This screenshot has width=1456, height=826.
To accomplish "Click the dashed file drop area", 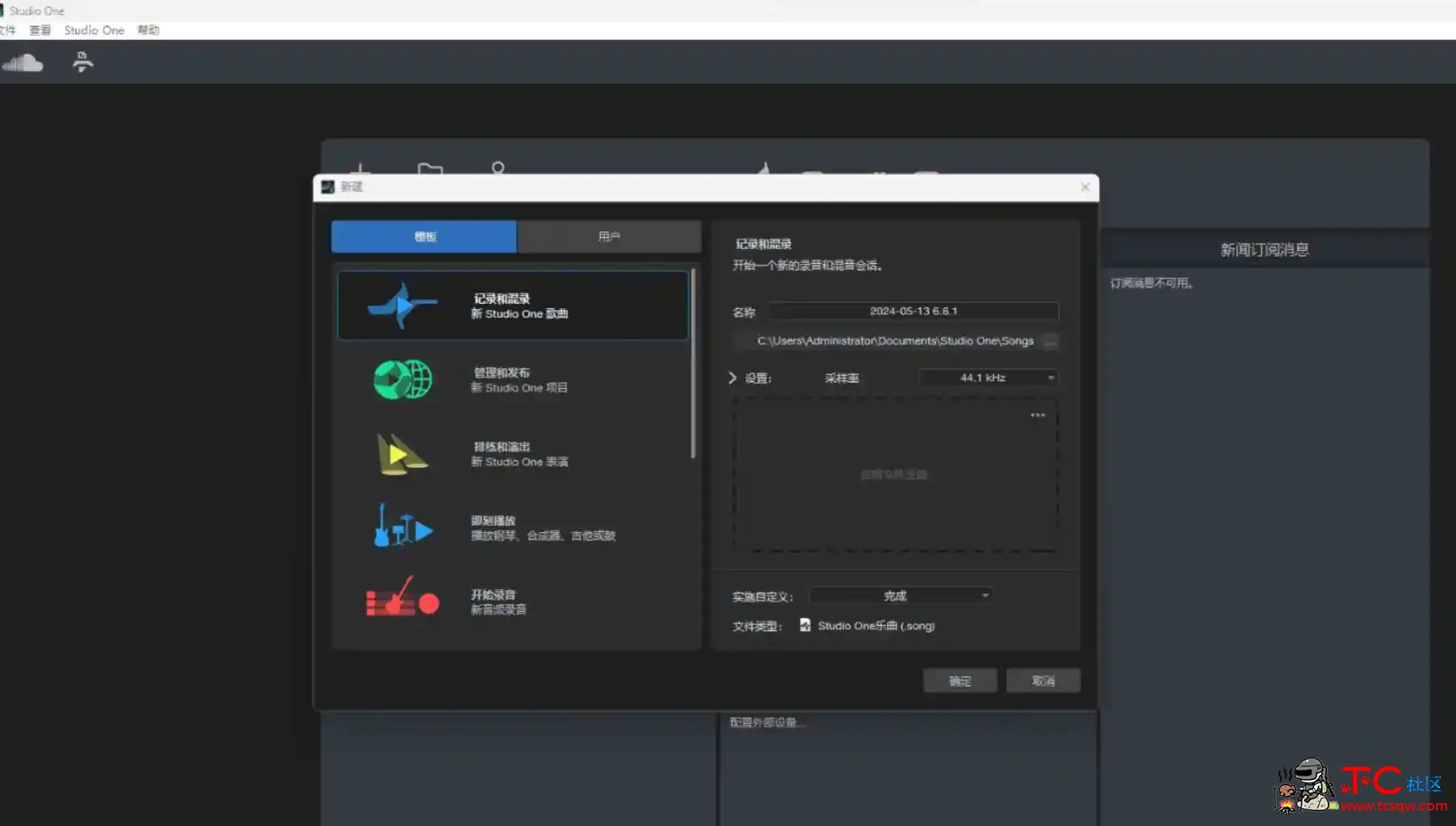I will (x=895, y=474).
